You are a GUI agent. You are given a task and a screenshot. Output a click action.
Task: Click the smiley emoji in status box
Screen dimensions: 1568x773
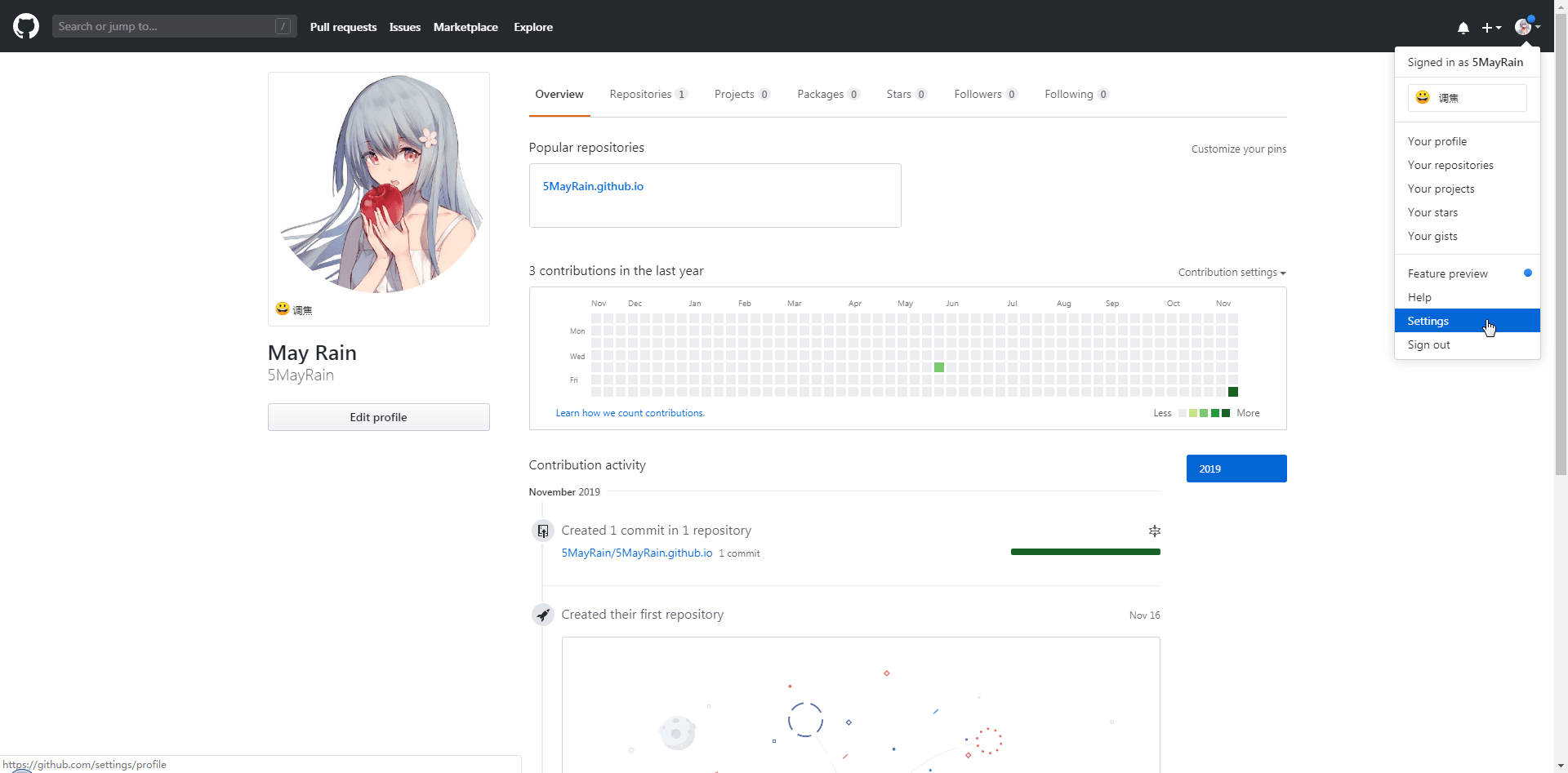click(x=1423, y=97)
